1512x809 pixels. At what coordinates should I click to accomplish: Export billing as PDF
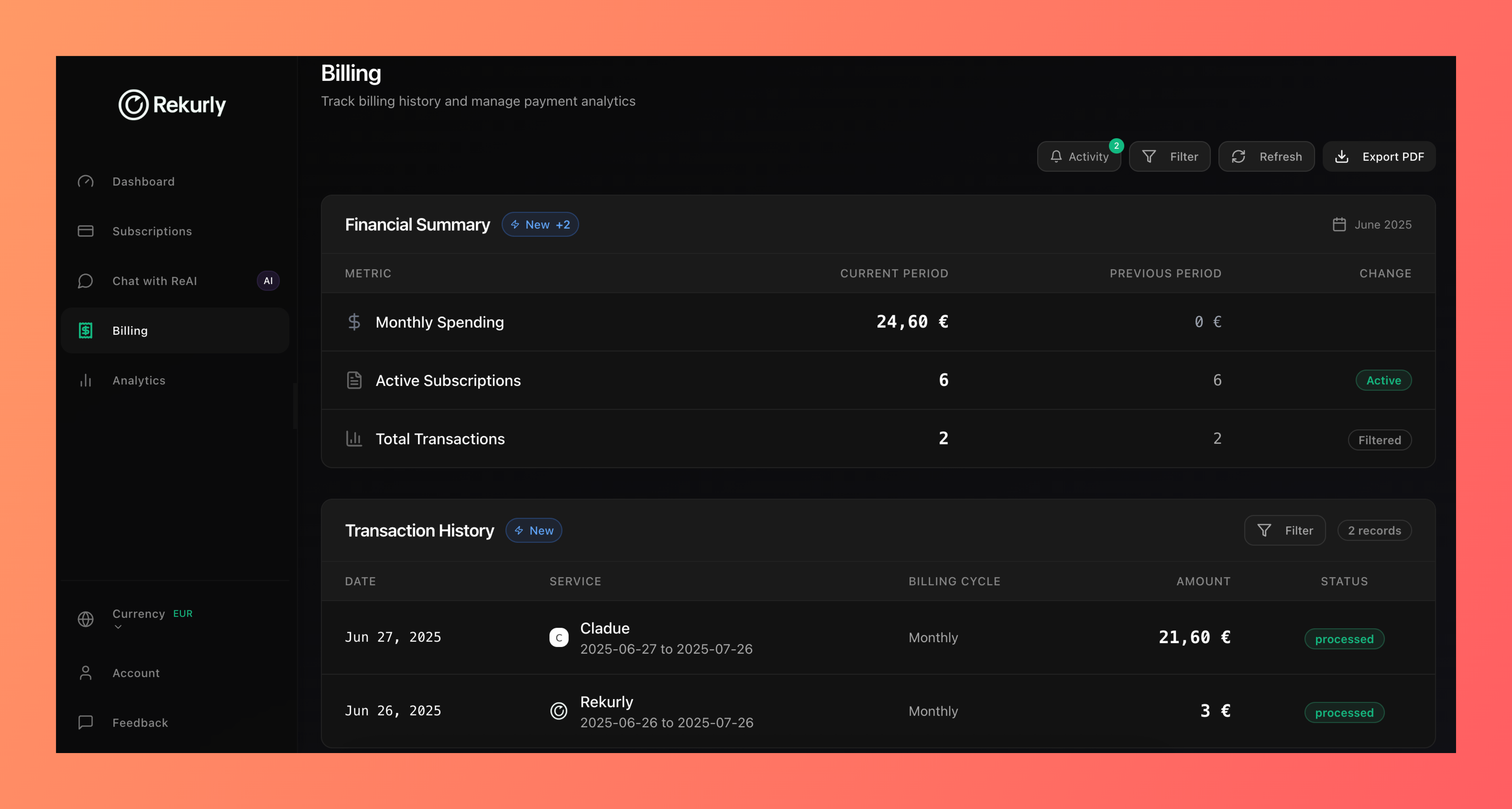click(x=1379, y=156)
